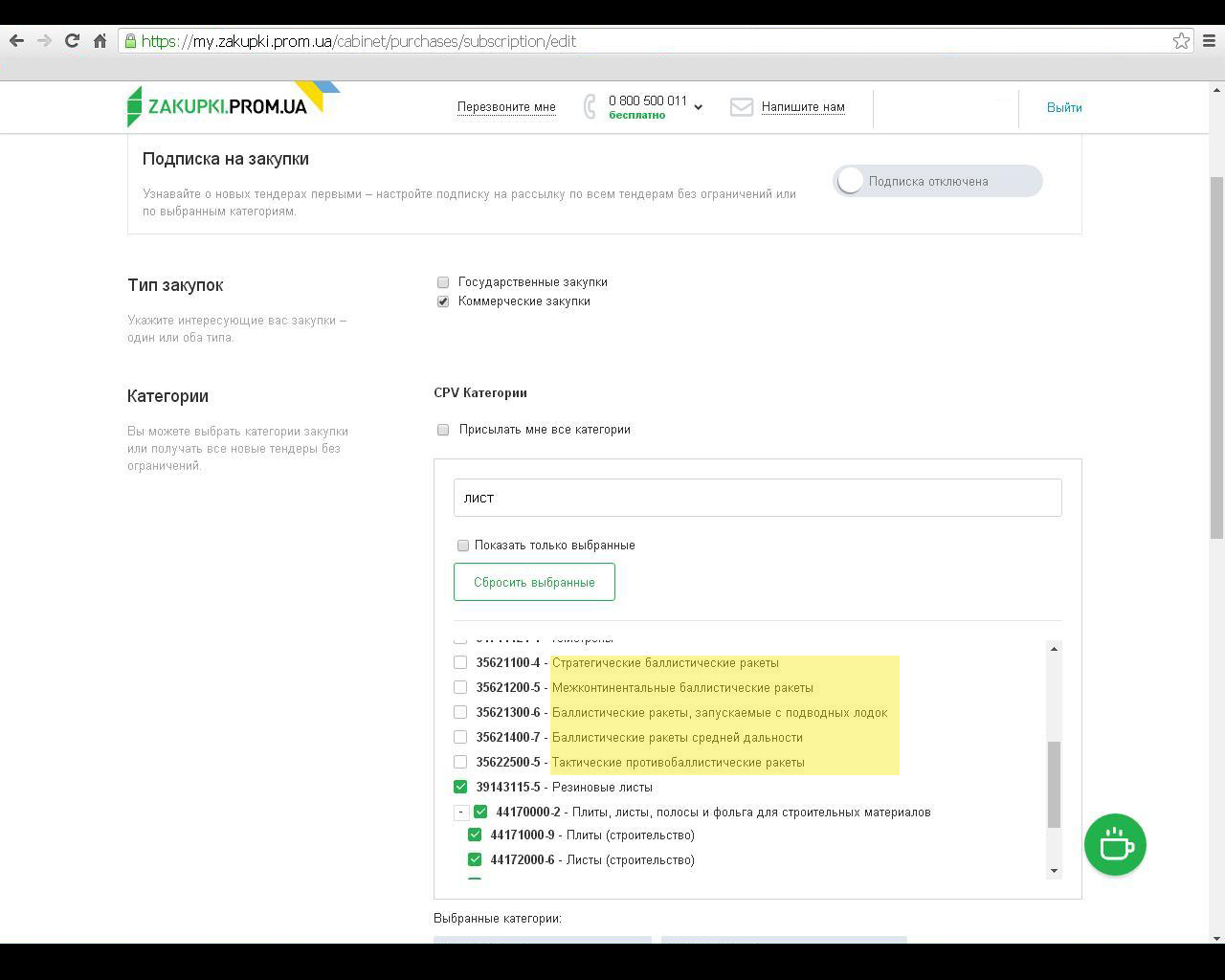Click the CPV Категории heading

click(480, 392)
